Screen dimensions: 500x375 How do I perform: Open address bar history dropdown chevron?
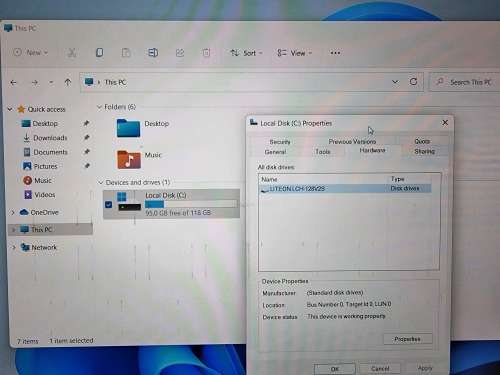395,82
